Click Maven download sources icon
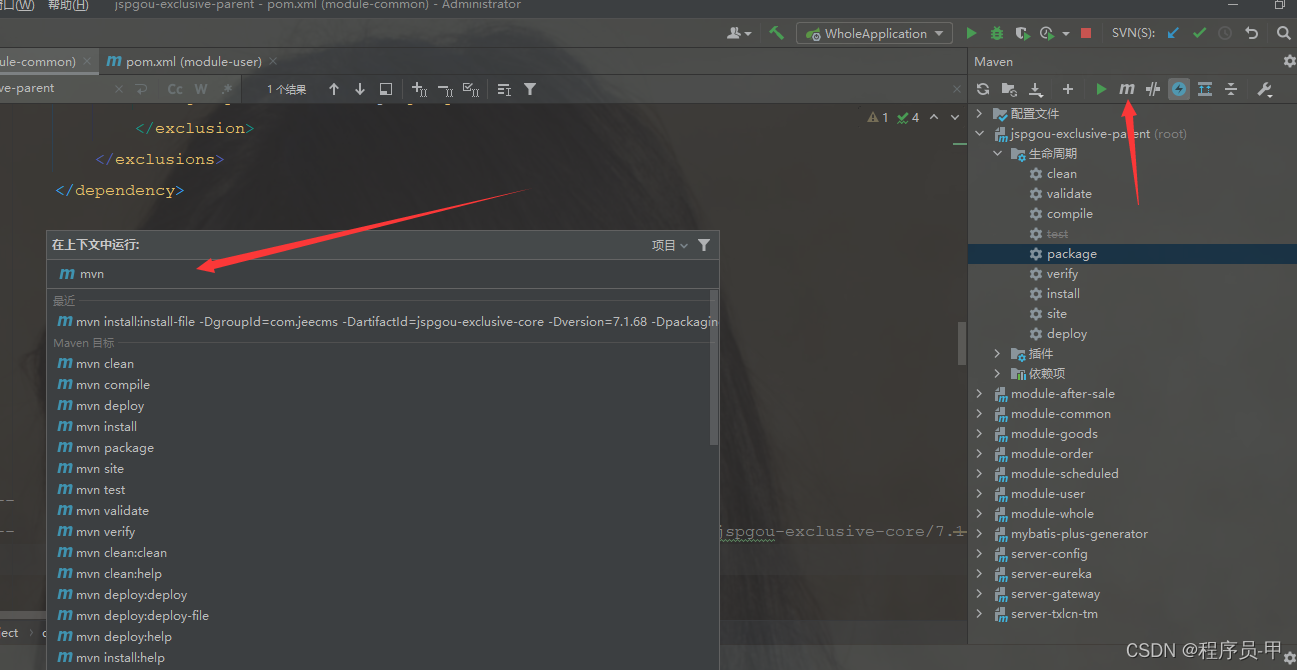 tap(1036, 89)
